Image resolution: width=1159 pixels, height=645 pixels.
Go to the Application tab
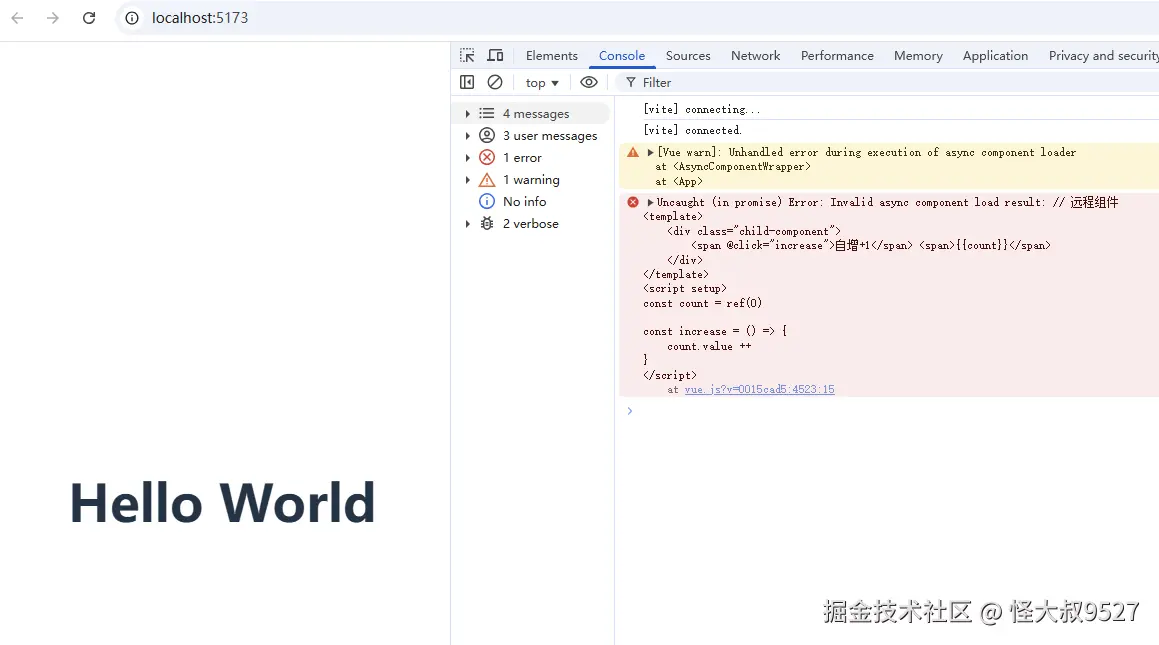click(995, 55)
